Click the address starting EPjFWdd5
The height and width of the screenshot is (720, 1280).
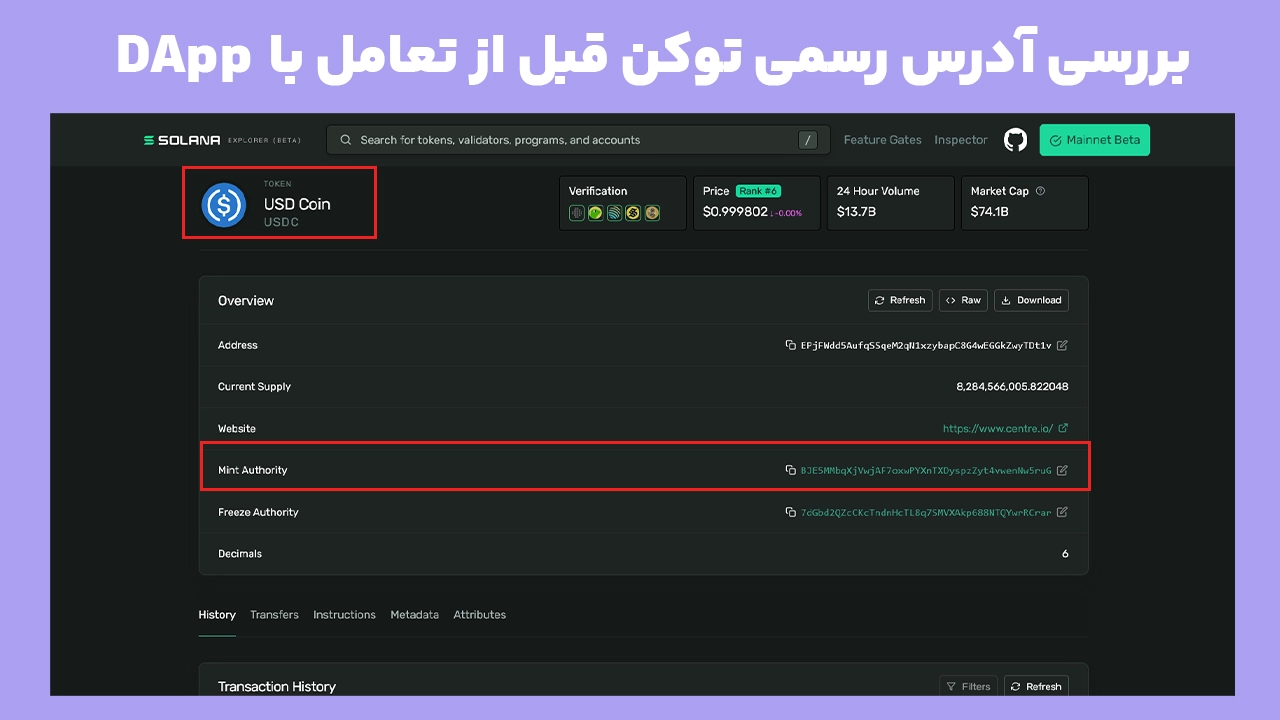[925, 345]
